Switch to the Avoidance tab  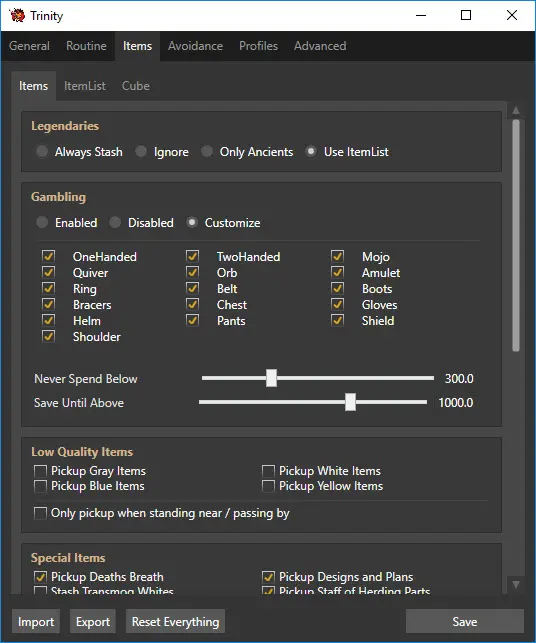click(195, 46)
